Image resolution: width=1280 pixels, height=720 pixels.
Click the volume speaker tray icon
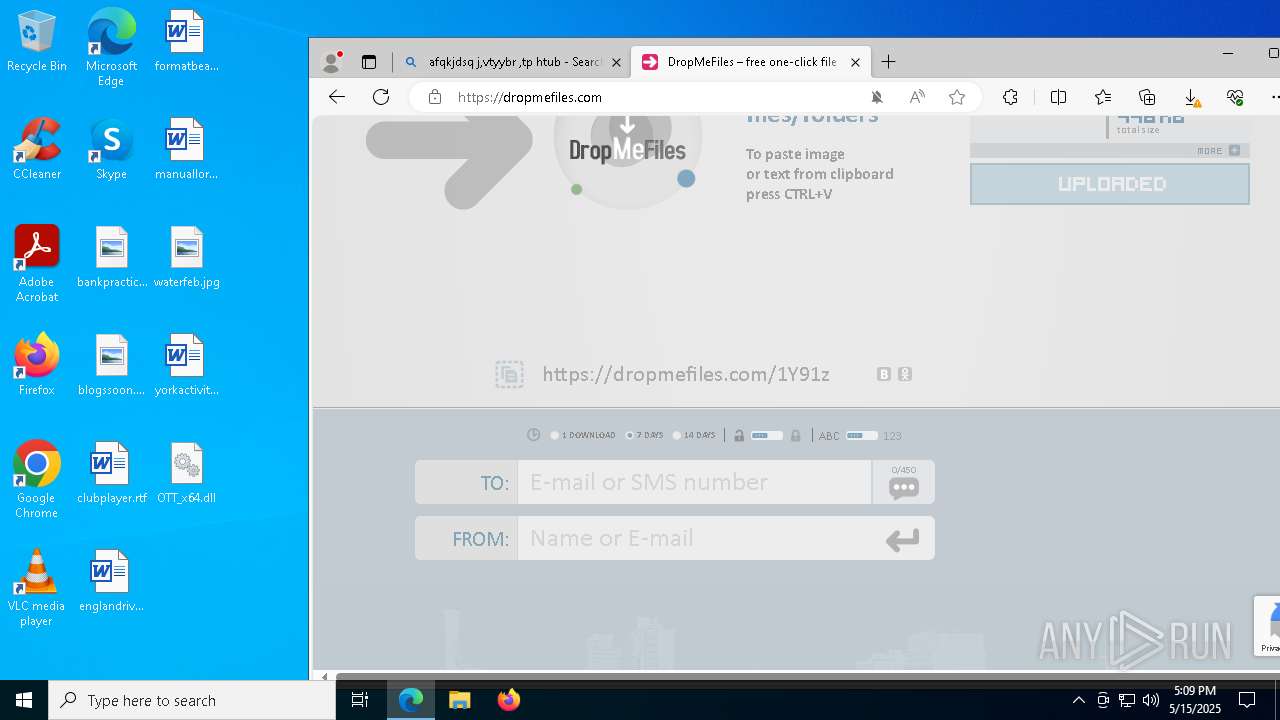1151,700
